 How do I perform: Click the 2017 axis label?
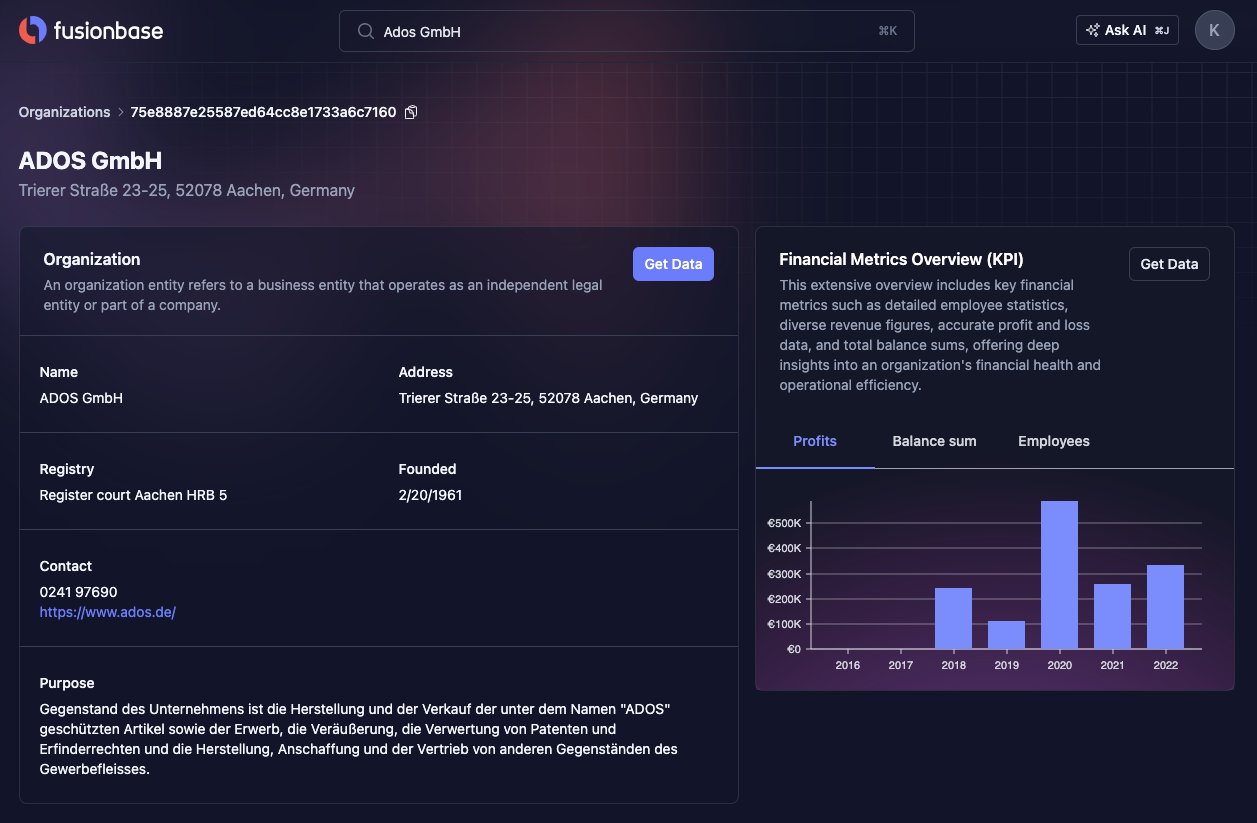[x=900, y=665]
